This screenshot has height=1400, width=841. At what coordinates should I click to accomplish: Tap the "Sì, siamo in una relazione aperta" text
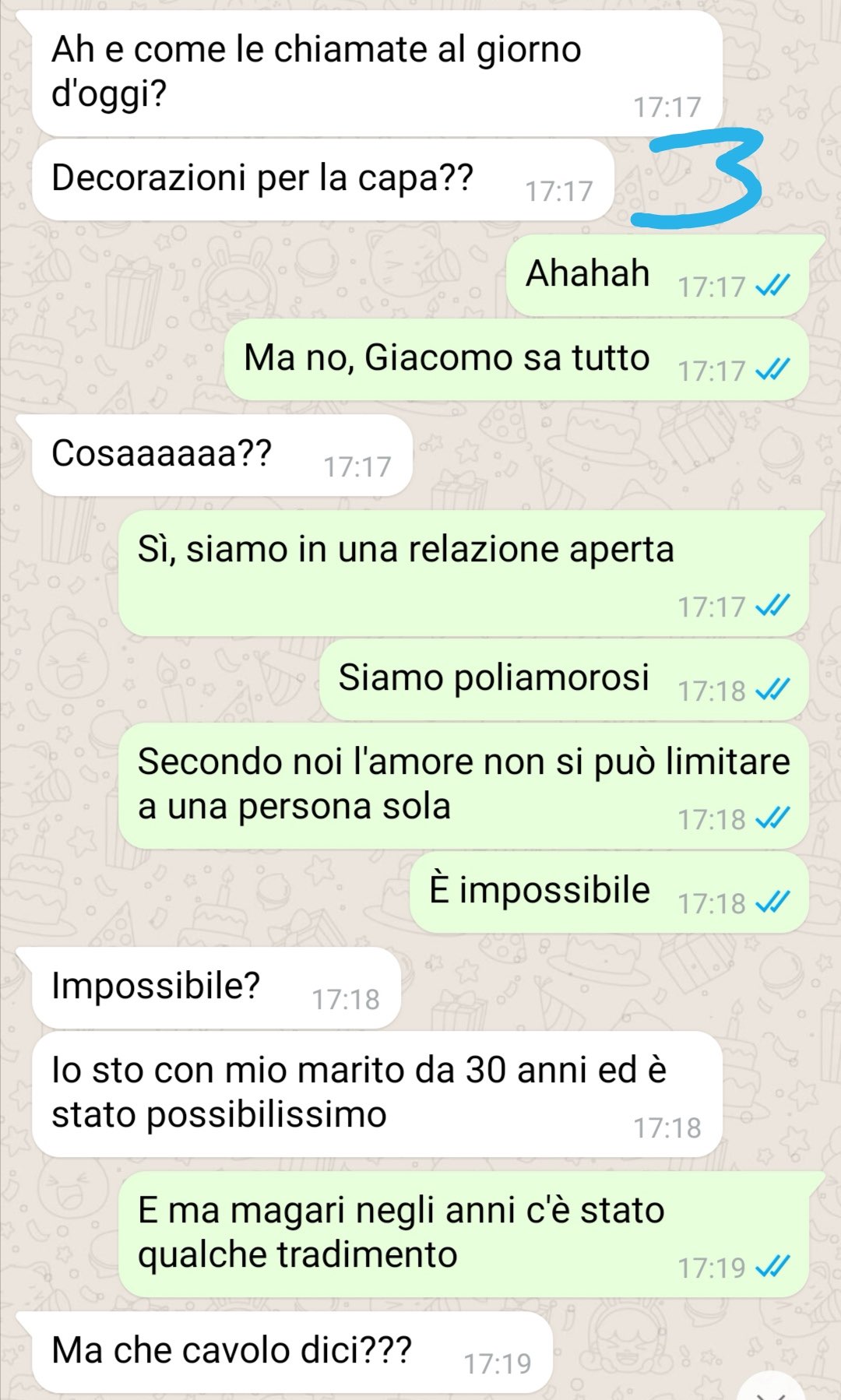(406, 549)
